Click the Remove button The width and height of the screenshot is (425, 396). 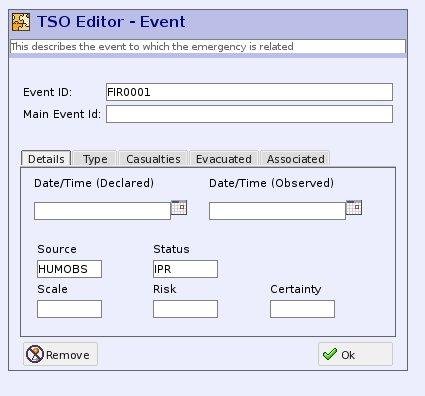click(60, 354)
